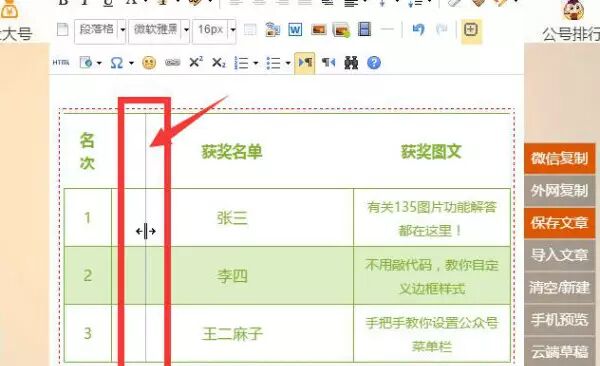600x366 pixels.
Task: Open find and replace binoculars icon
Action: (351, 62)
